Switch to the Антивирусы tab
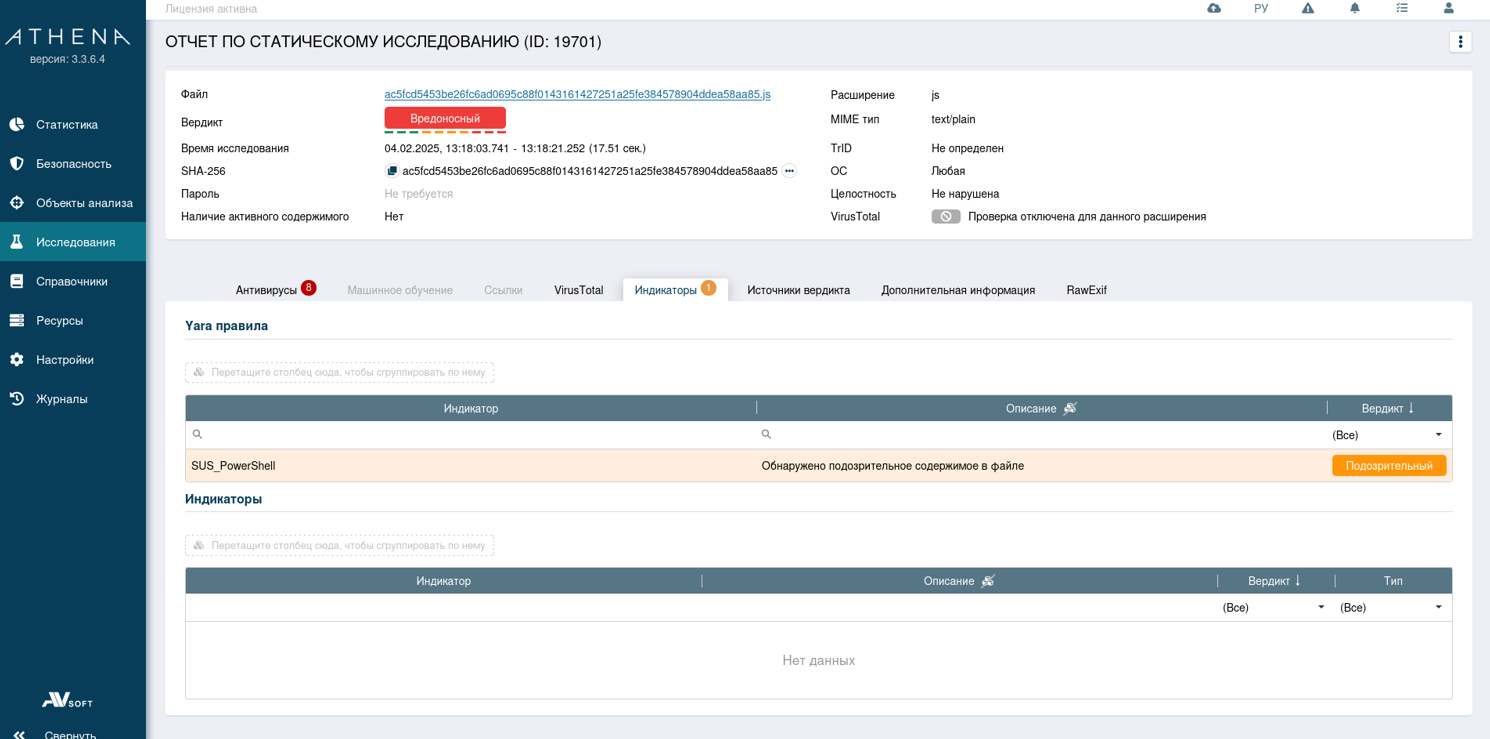 266,290
